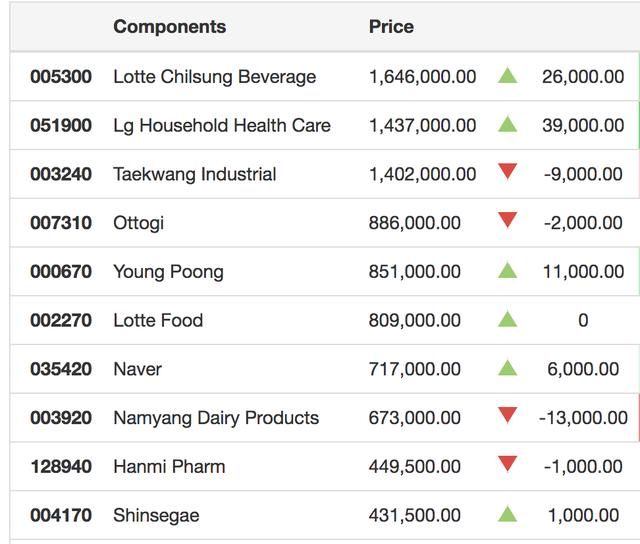Open Lotte Chilsung Beverage stock link

tap(214, 77)
